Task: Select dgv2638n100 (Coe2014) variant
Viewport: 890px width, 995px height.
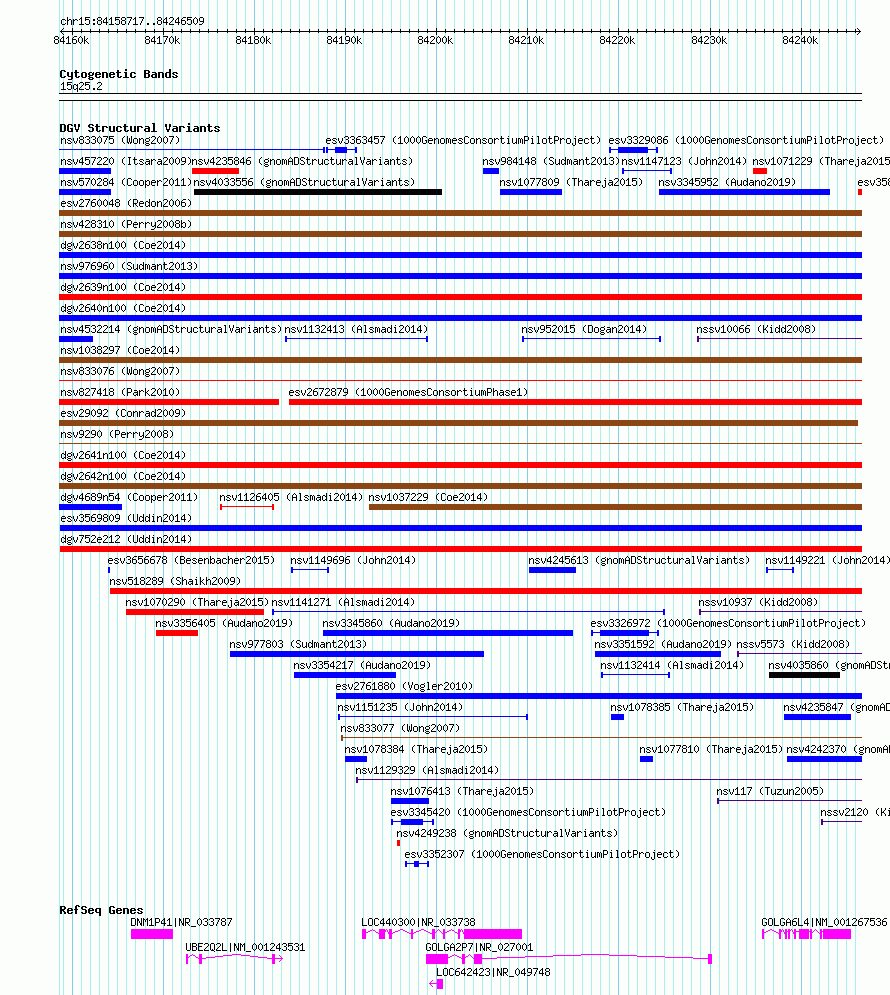Action: pyautogui.click(x=123, y=245)
